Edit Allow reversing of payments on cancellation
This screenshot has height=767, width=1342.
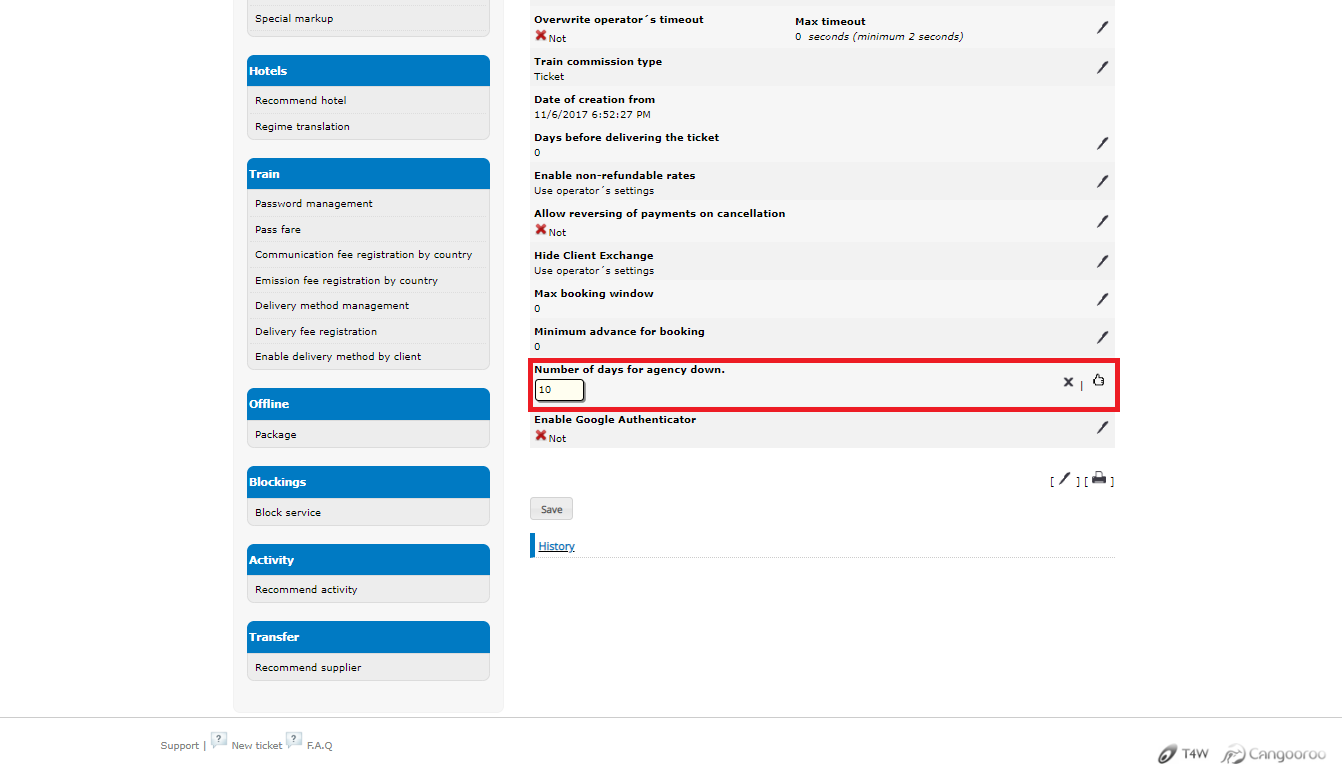pyautogui.click(x=1102, y=221)
